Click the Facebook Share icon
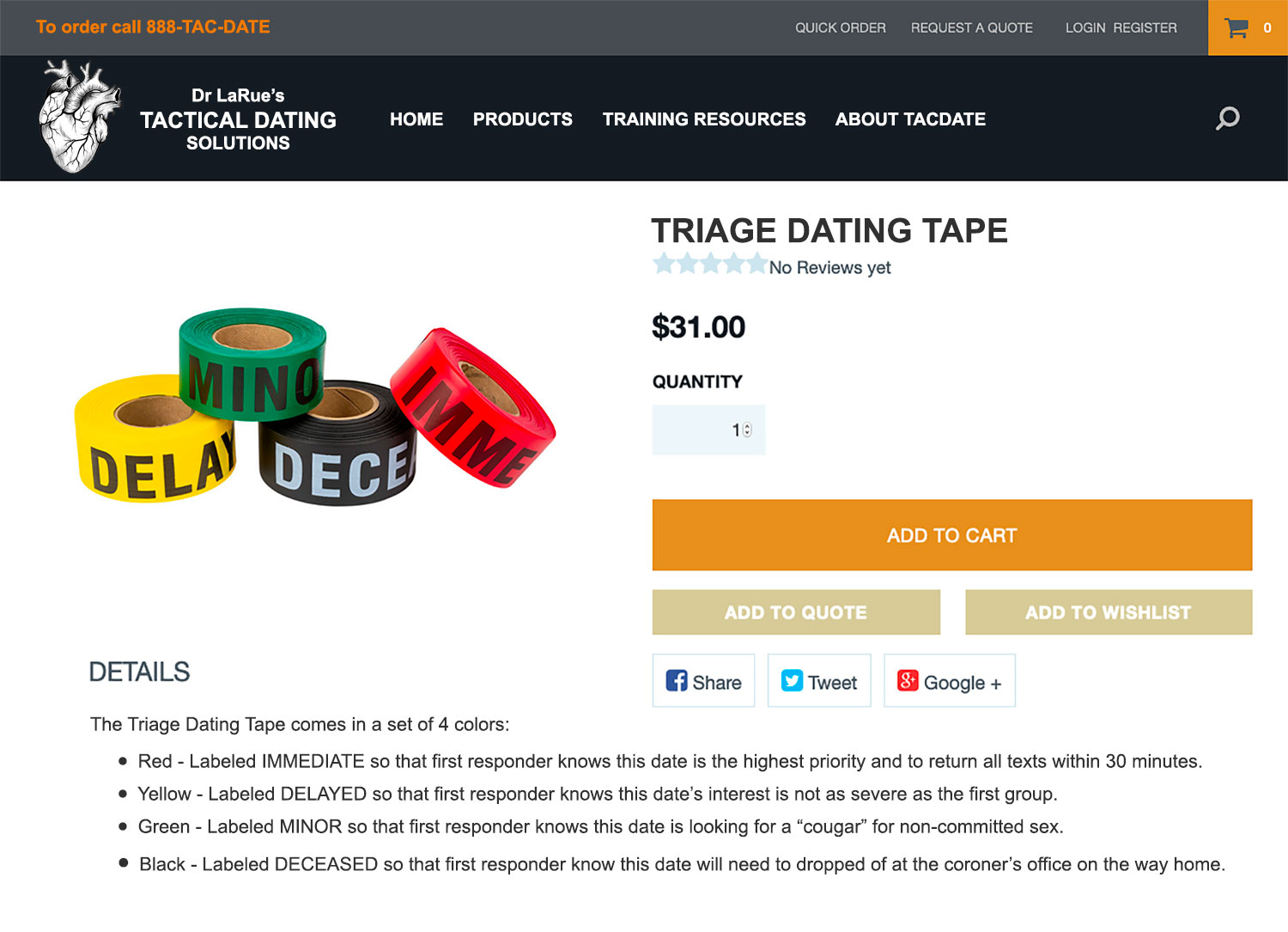Screen dimensions: 1288x932 677,681
